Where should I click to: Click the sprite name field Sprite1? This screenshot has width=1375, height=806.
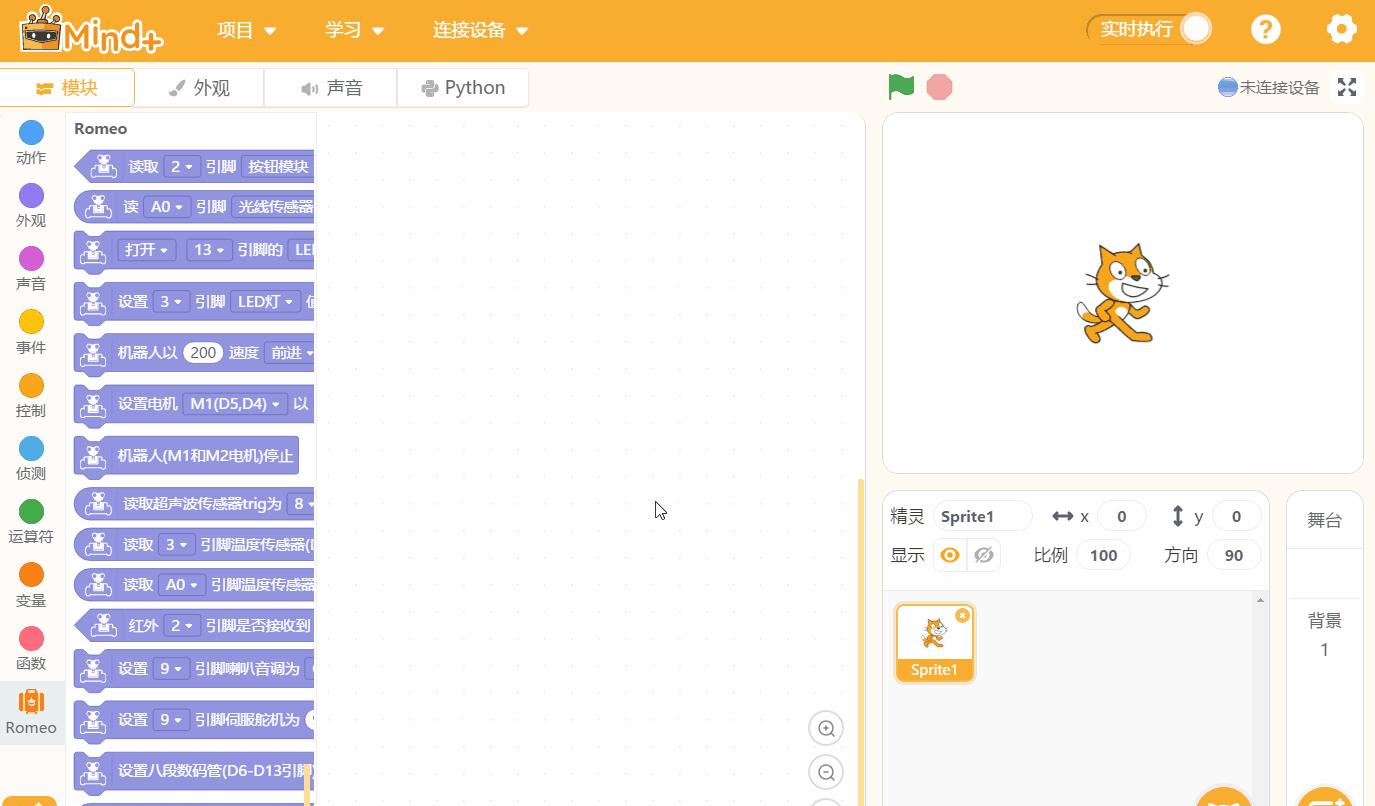pyautogui.click(x=982, y=516)
